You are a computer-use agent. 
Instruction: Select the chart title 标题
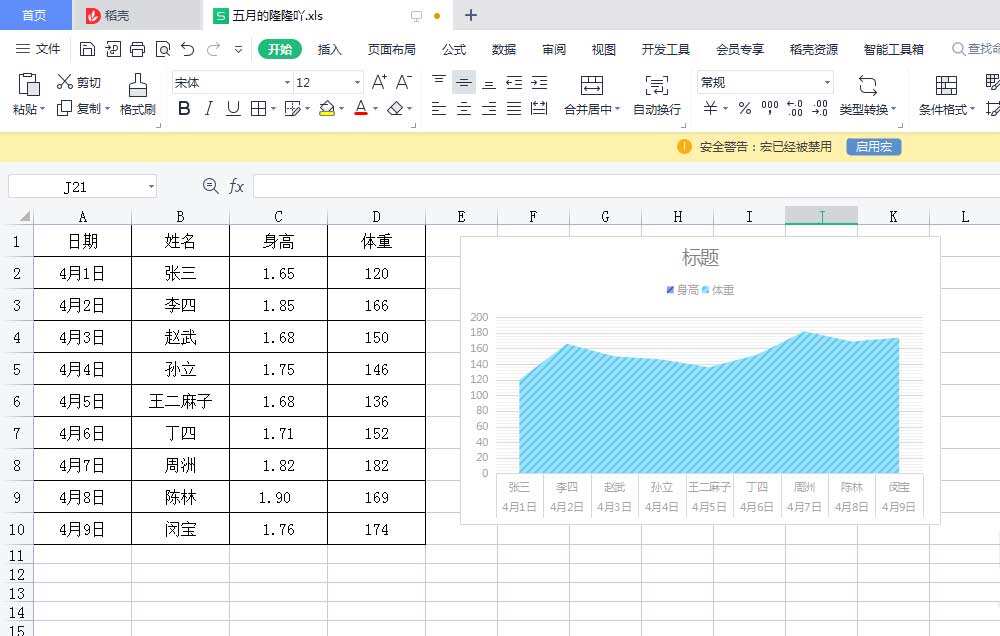click(700, 257)
